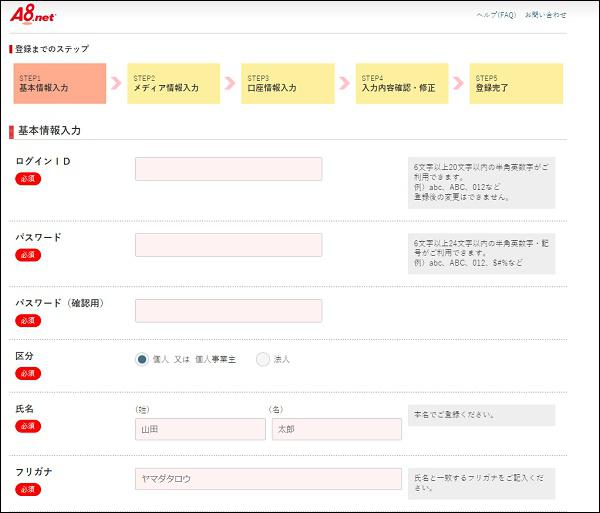The width and height of the screenshot is (600, 513).
Task: Click the 区分 field label
Action: [x=24, y=356]
